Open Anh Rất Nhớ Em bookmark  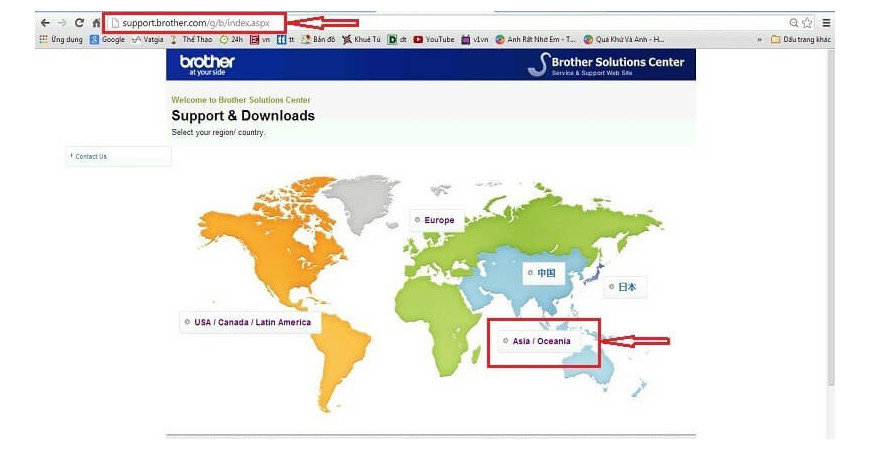click(535, 39)
